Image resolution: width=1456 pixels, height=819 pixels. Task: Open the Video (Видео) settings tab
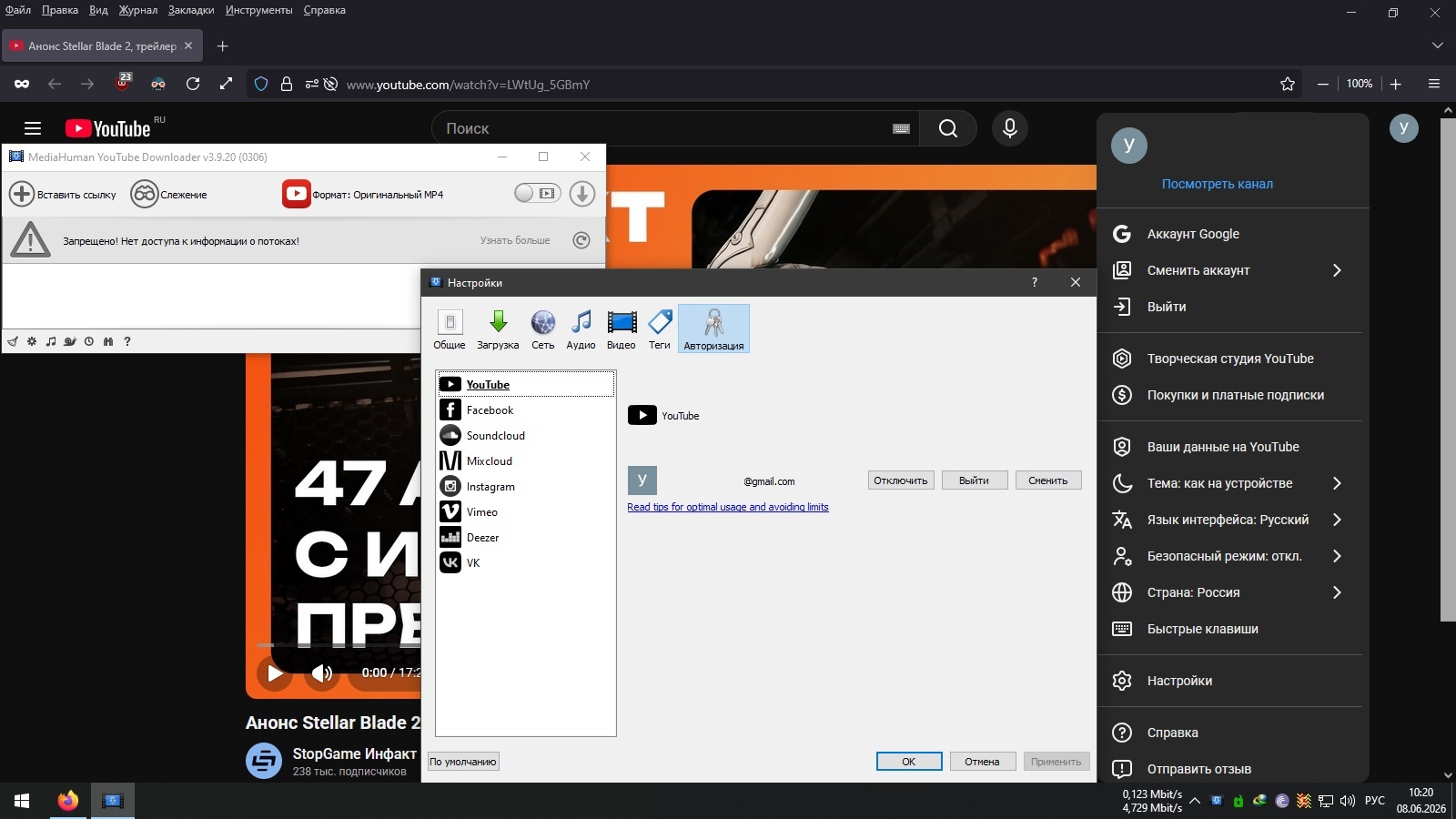tap(622, 329)
